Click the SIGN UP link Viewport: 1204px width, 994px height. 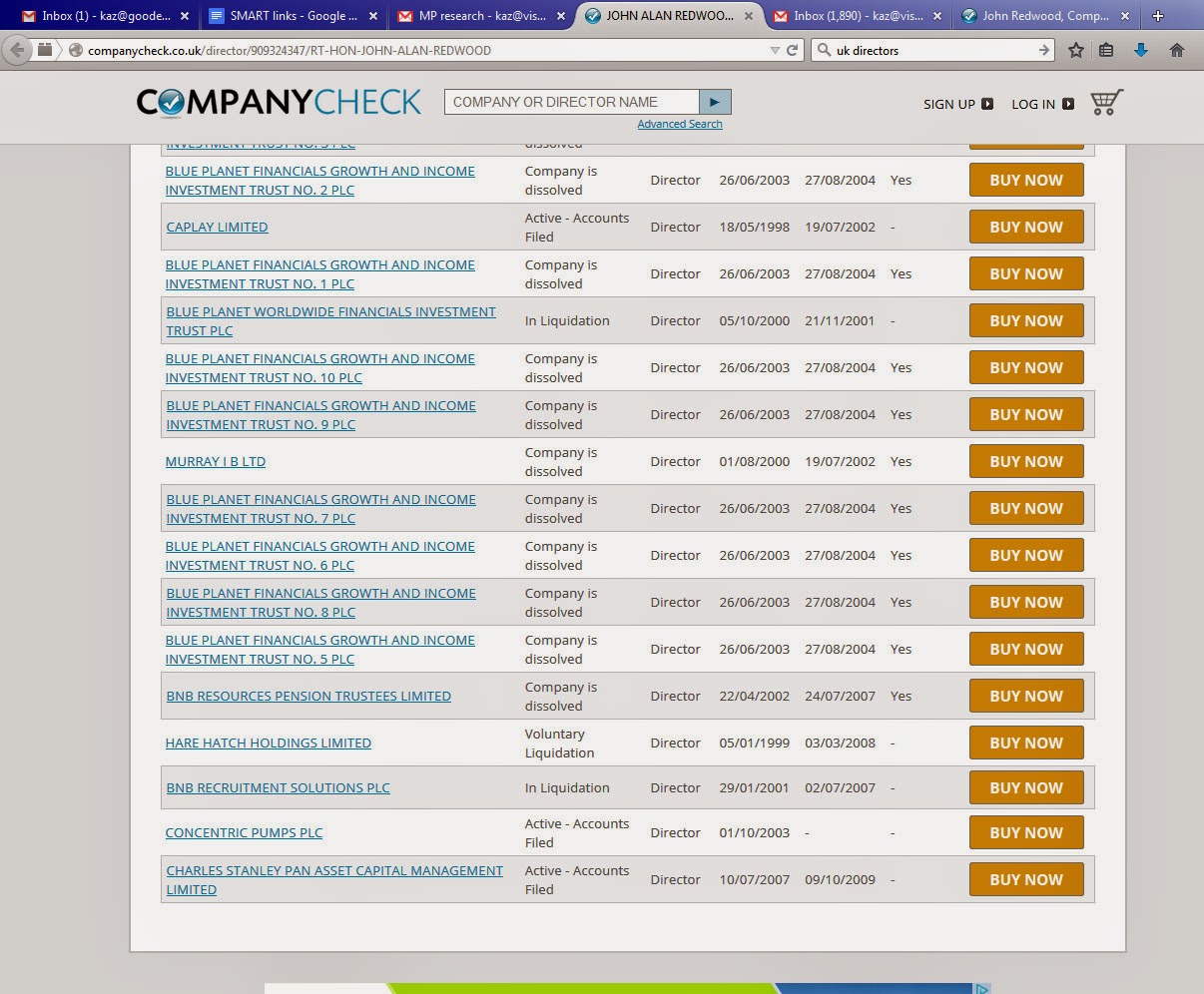957,104
